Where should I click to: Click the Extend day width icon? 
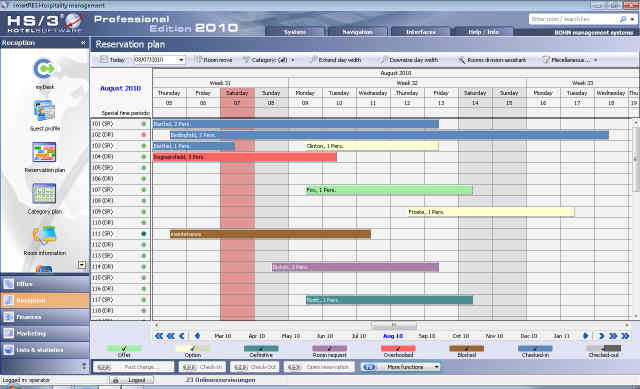(x=313, y=60)
